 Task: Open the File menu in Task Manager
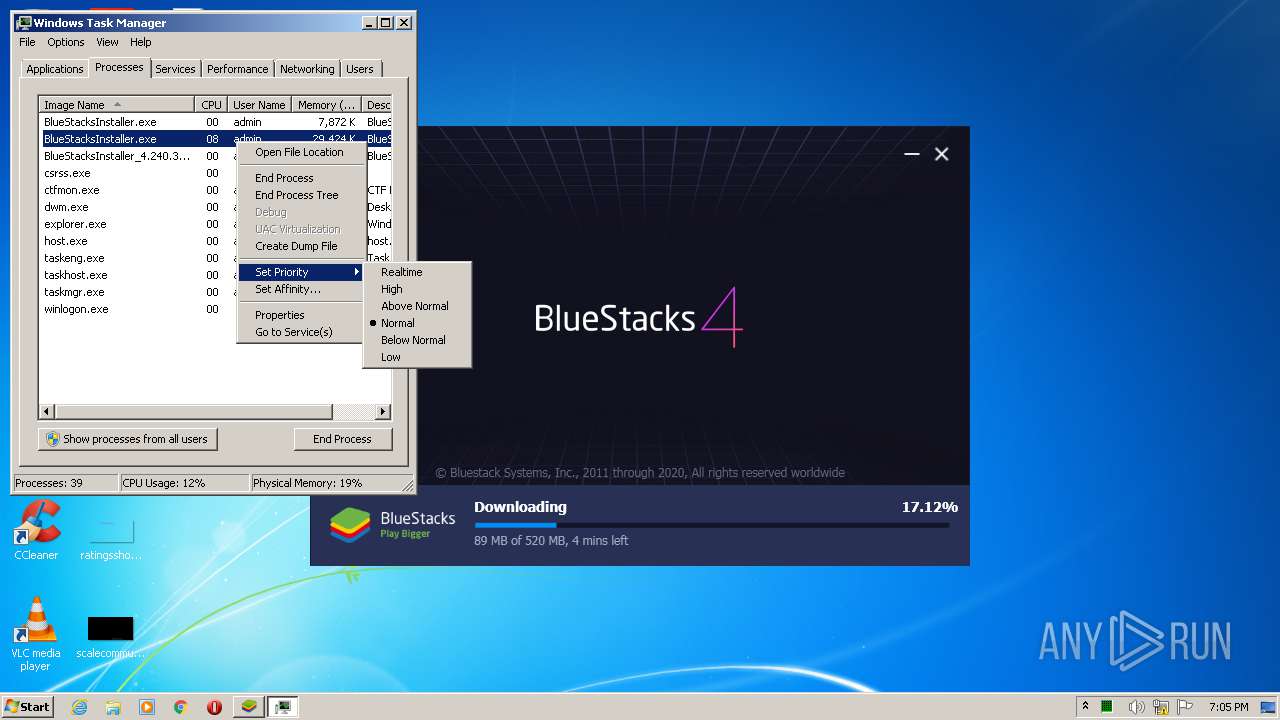(27, 42)
